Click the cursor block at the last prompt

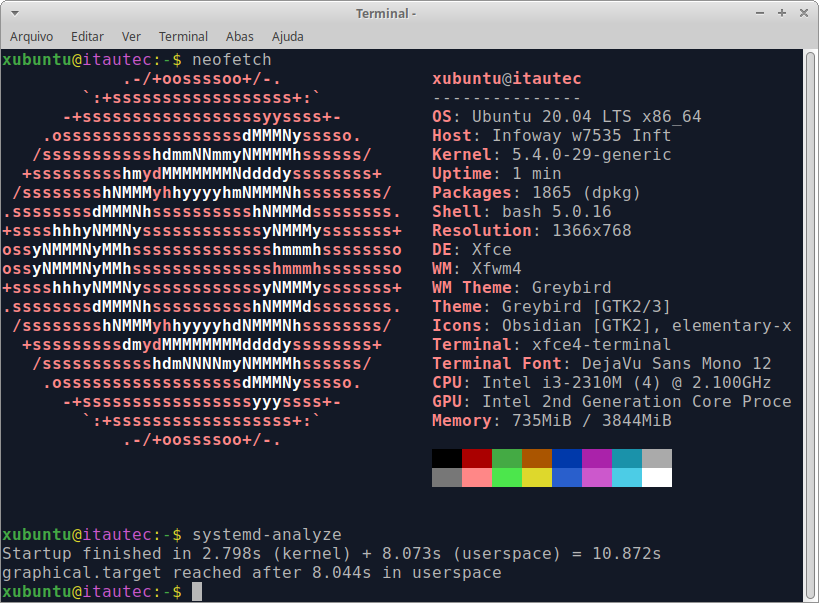pos(197,592)
